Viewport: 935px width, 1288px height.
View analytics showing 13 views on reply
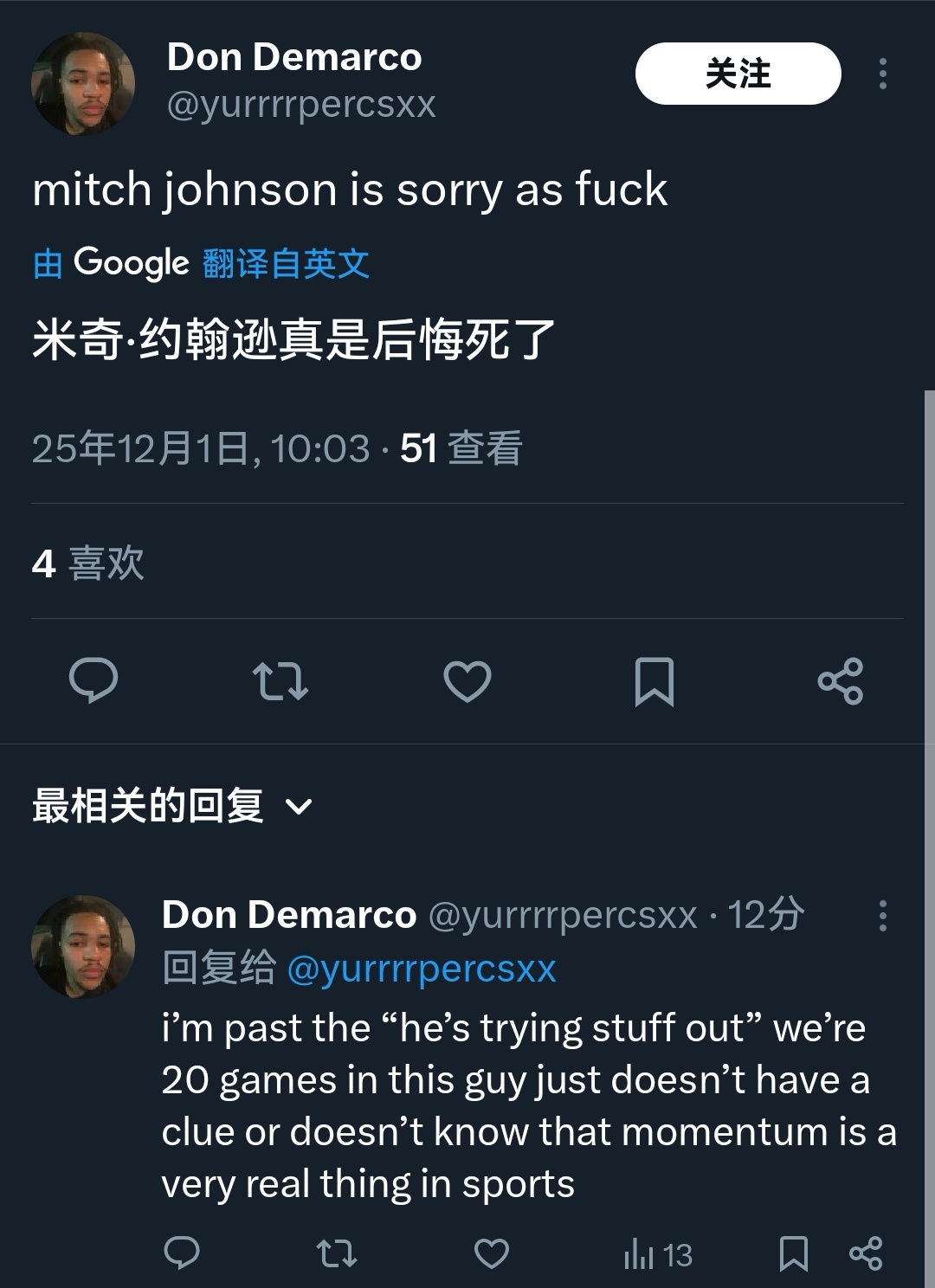coord(658,1254)
